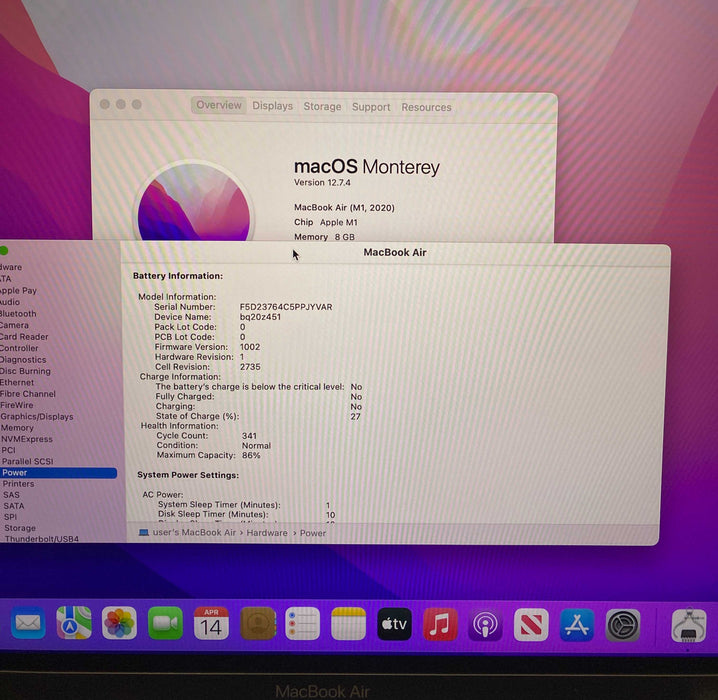Switch to the Displays tab

(272, 106)
